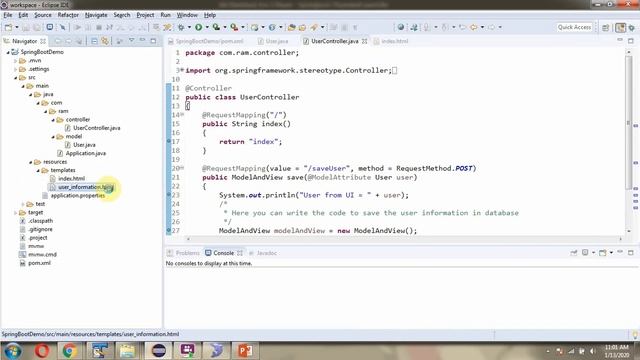Click the Debug bug icon in toolbar
Screen dimensions: 640x360
(x=181, y=27)
